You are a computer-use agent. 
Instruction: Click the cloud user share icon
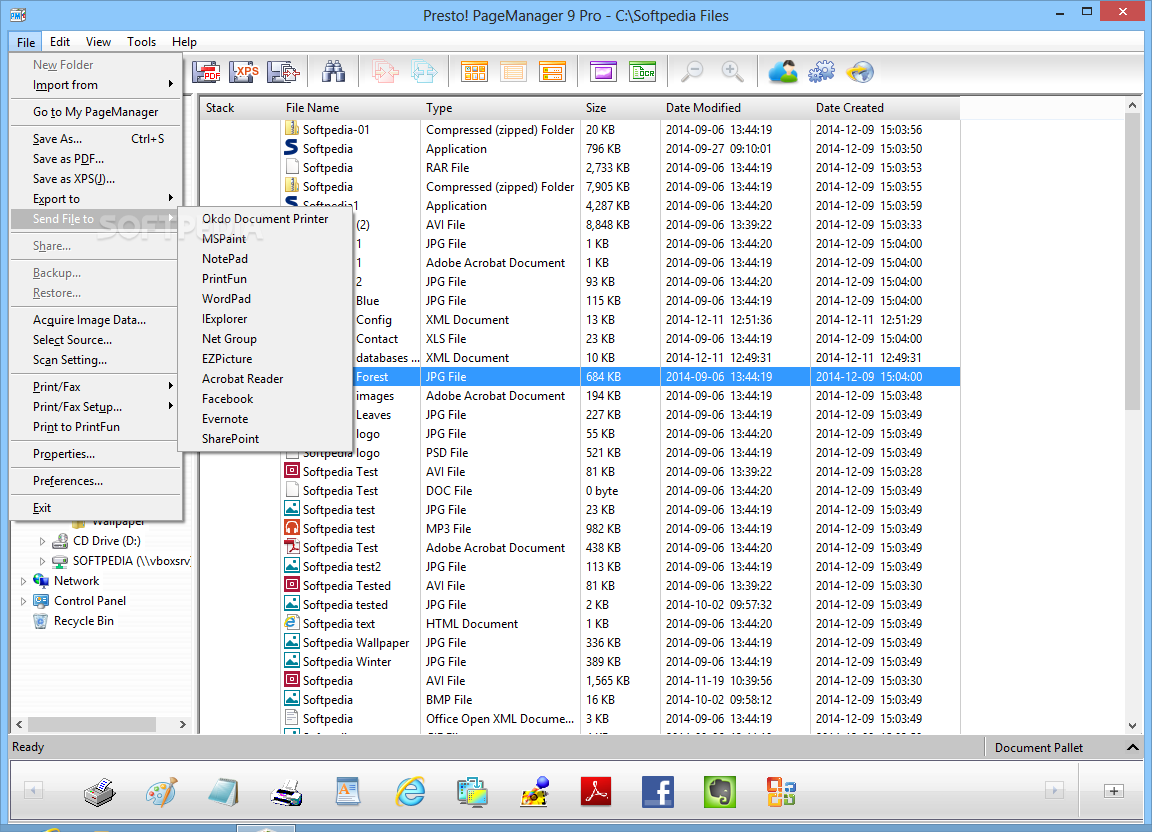pos(783,71)
